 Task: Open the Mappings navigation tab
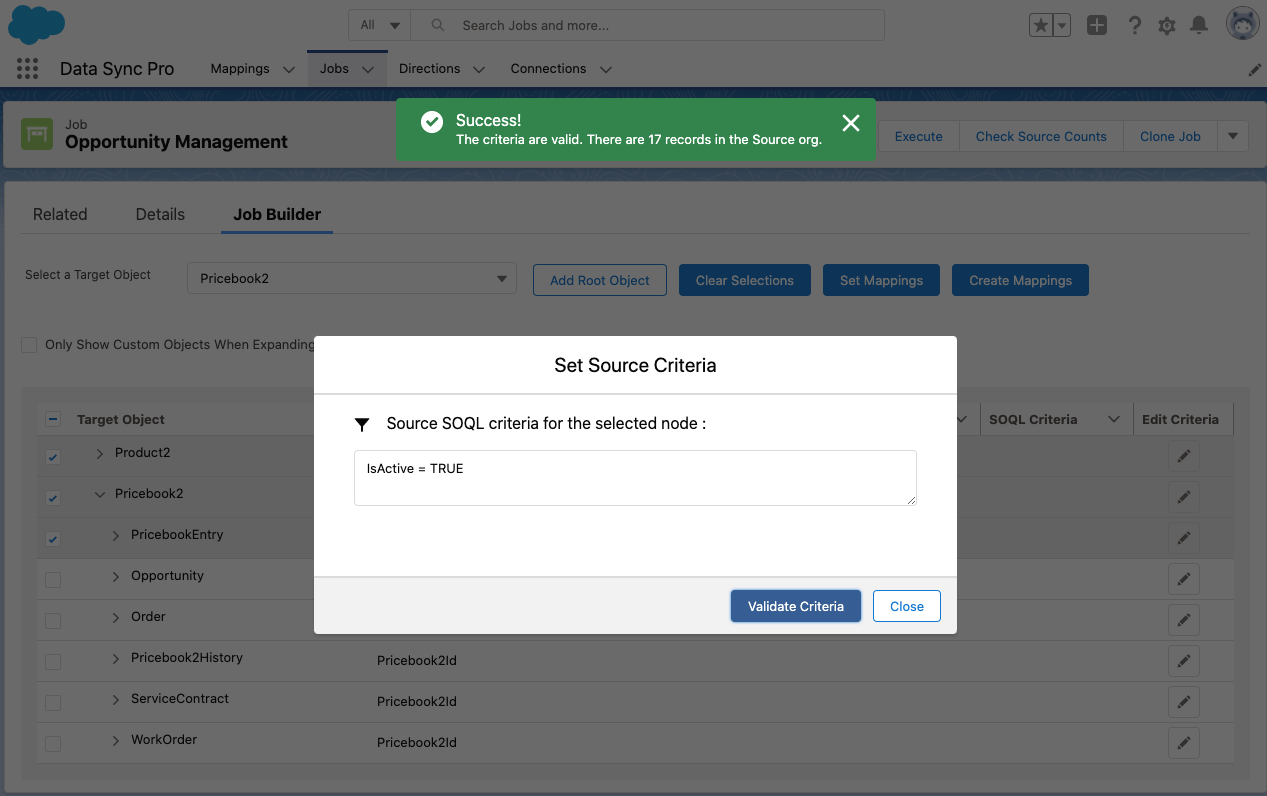[240, 69]
